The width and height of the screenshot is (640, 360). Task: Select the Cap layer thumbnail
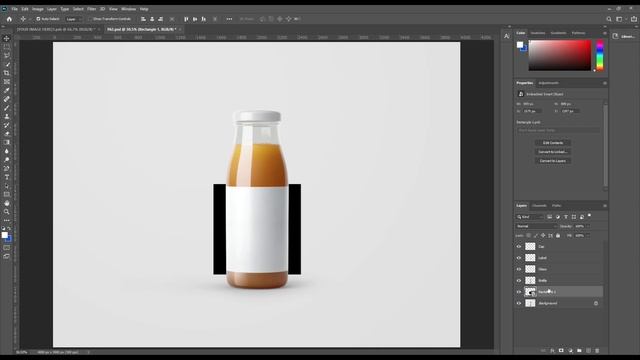pyautogui.click(x=530, y=247)
